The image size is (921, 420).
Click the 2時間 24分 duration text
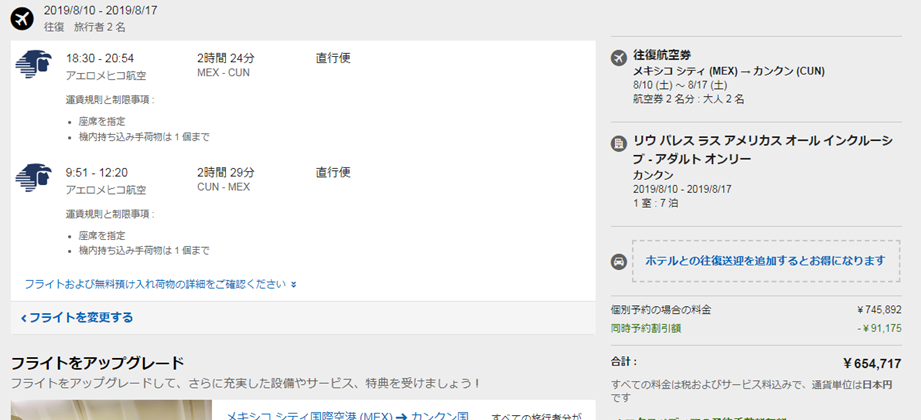[x=226, y=58]
